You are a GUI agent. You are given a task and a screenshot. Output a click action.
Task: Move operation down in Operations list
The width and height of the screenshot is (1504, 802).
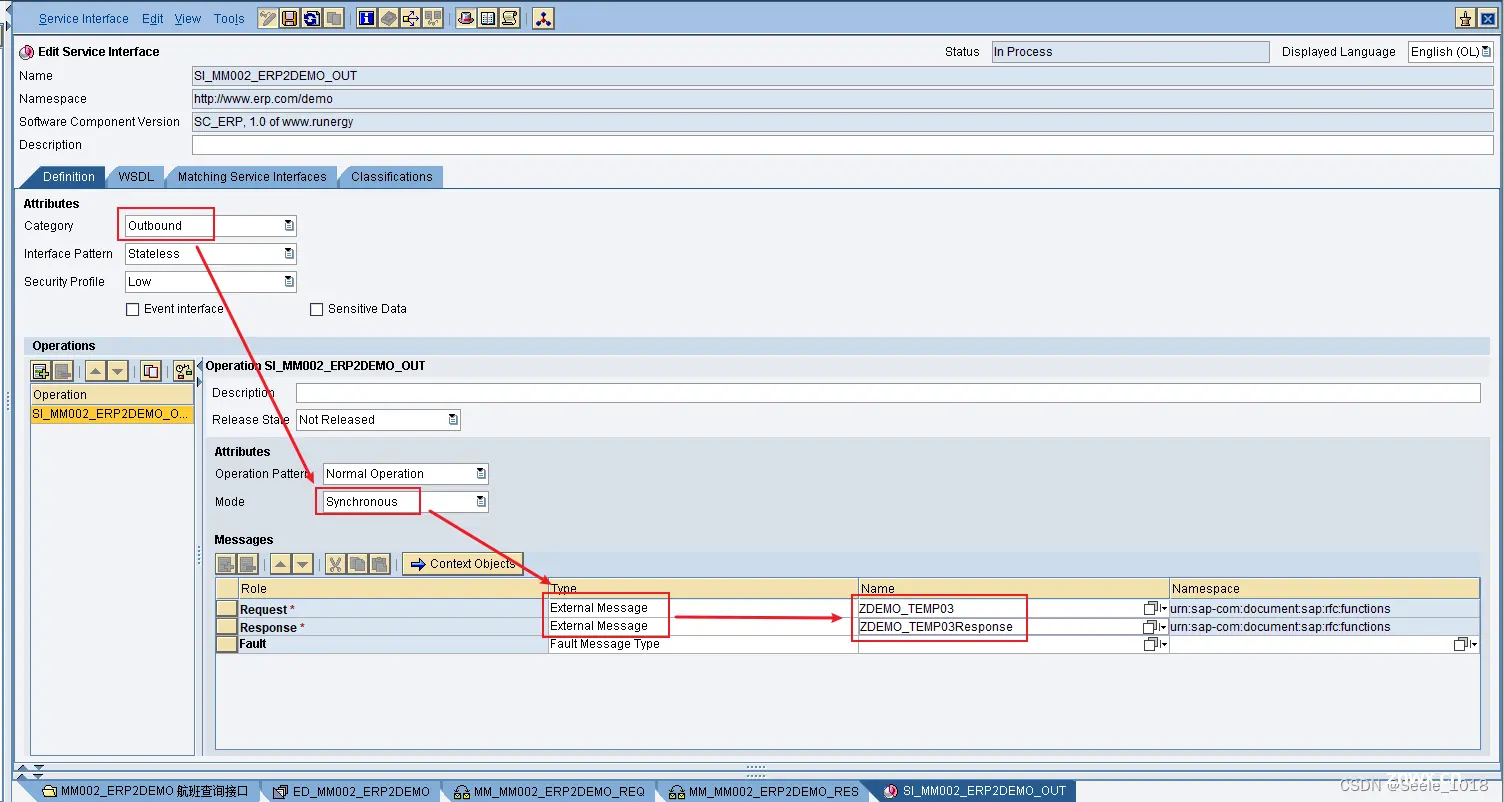pyautogui.click(x=117, y=371)
